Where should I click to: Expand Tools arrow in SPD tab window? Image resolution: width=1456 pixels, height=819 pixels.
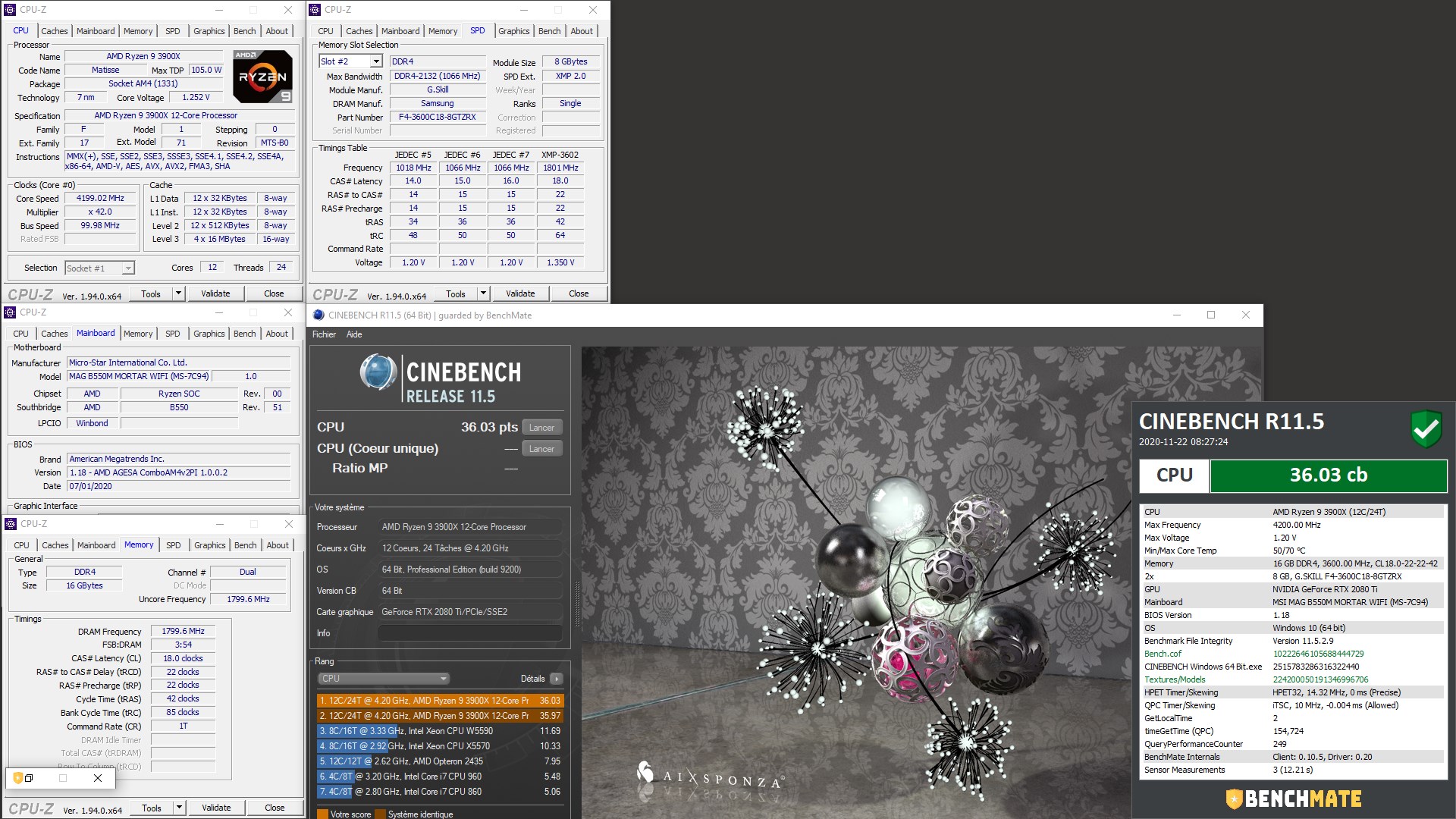[483, 293]
